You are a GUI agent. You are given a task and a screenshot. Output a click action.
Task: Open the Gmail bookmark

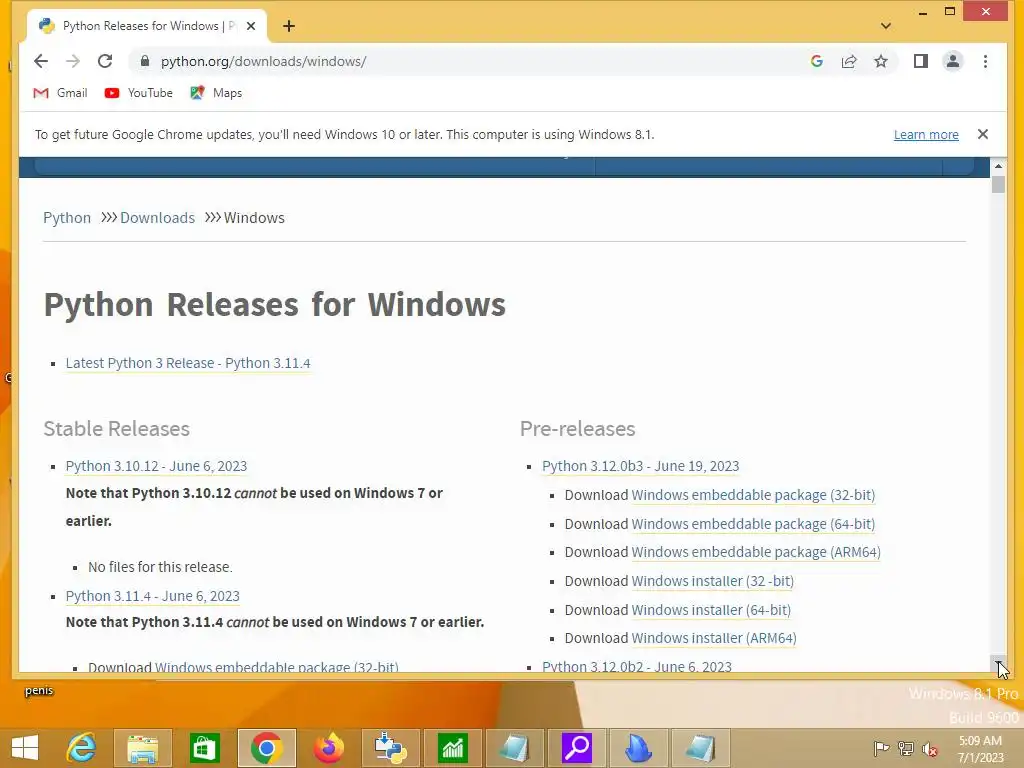point(60,93)
